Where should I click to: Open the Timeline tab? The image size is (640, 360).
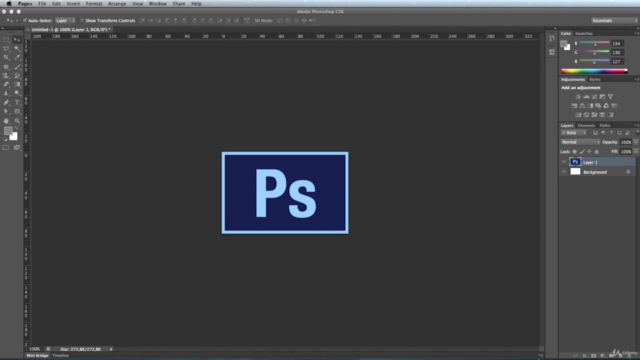60,356
